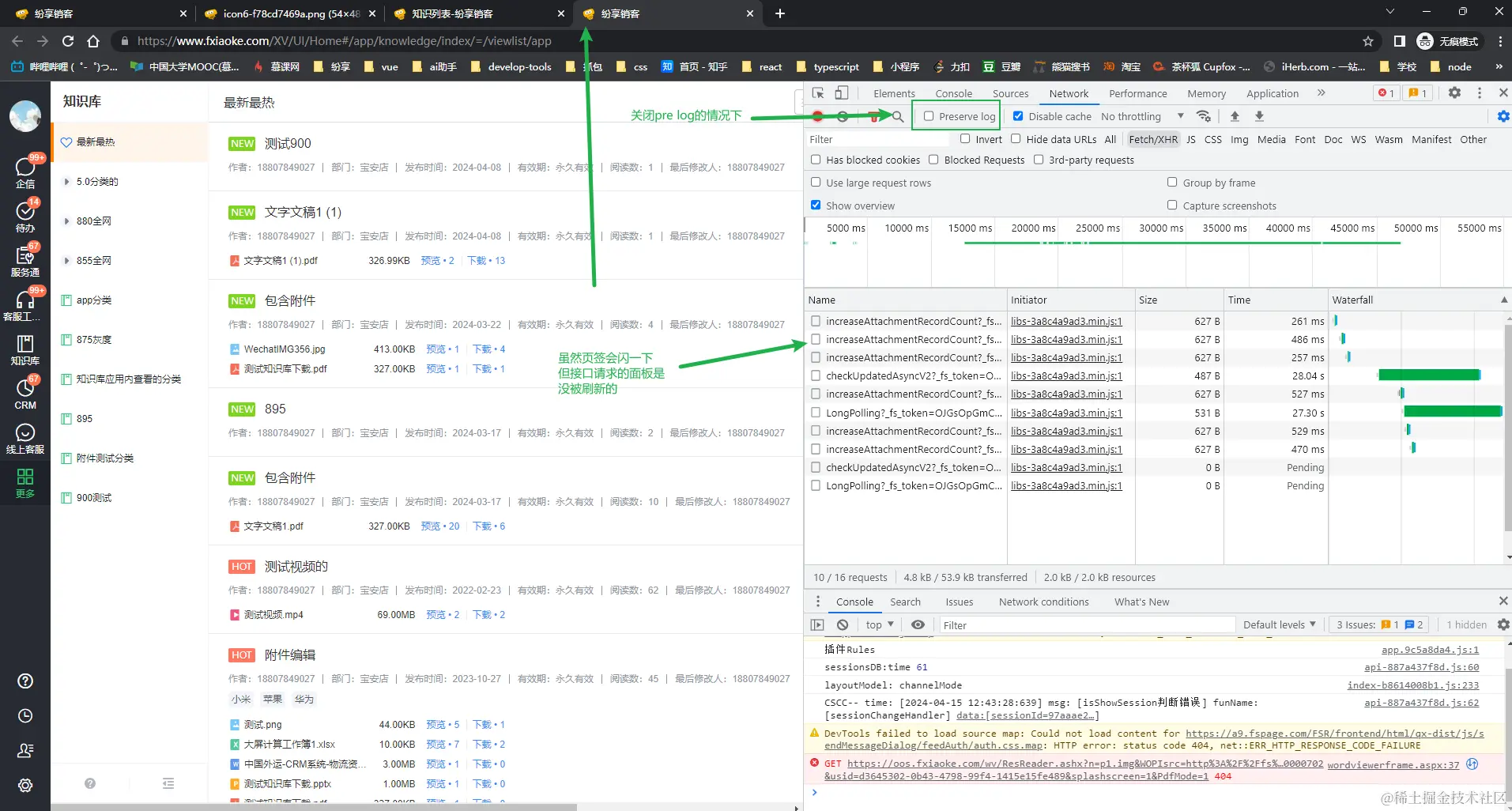Click the console Filter input field
1512x811 pixels.
[x=1087, y=625]
